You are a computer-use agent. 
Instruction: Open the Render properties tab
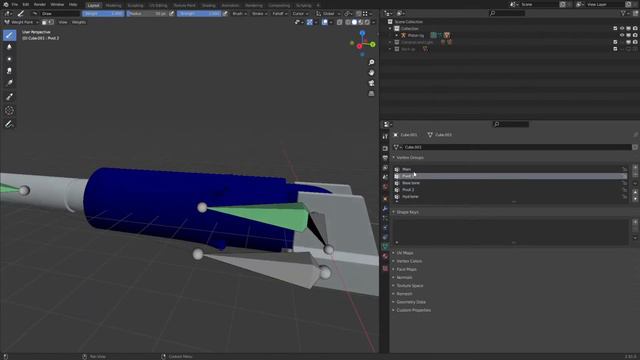pyautogui.click(x=385, y=148)
